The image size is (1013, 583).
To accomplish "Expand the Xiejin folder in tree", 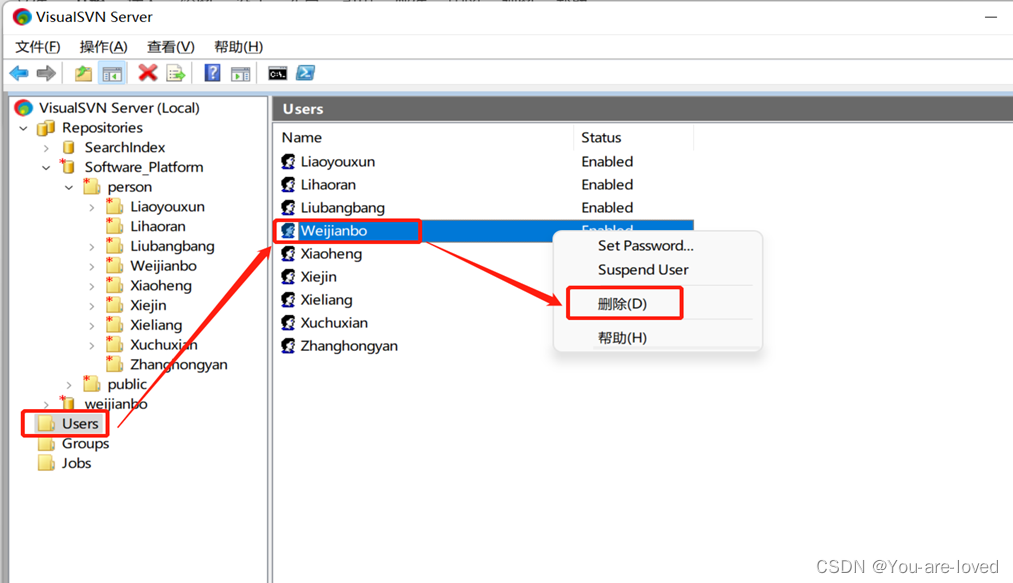I will click(92, 306).
